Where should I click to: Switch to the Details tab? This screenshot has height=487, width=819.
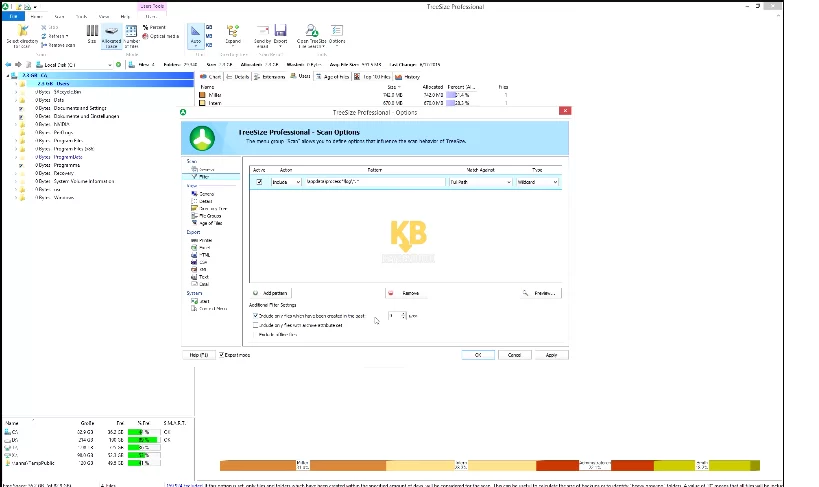(x=238, y=76)
